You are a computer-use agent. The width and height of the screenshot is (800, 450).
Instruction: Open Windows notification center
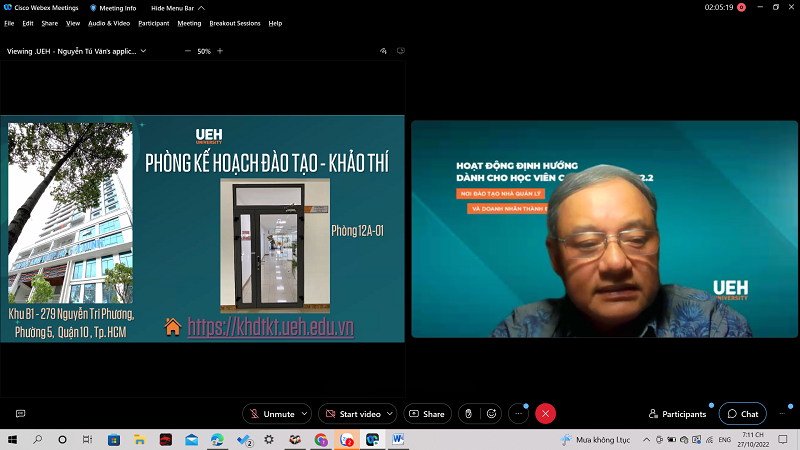[783, 440]
